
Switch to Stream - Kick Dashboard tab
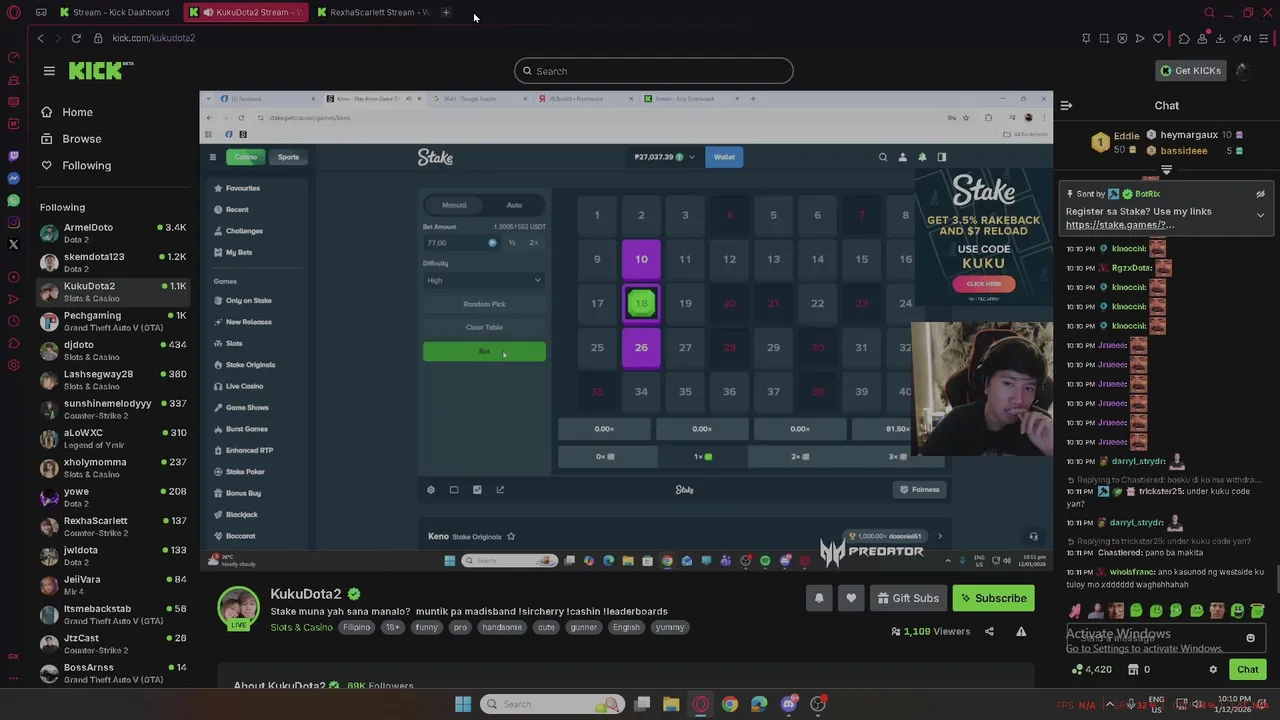point(116,12)
